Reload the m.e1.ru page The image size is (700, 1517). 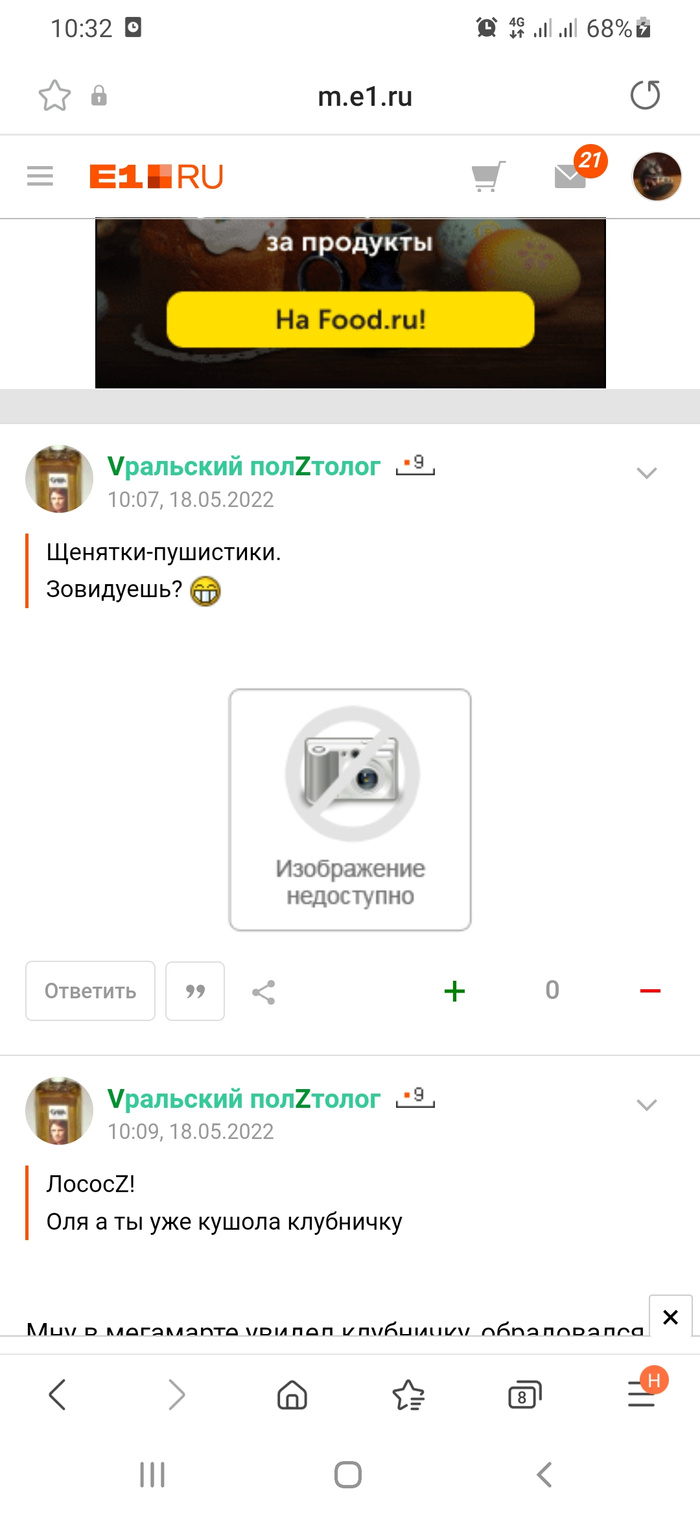point(645,96)
